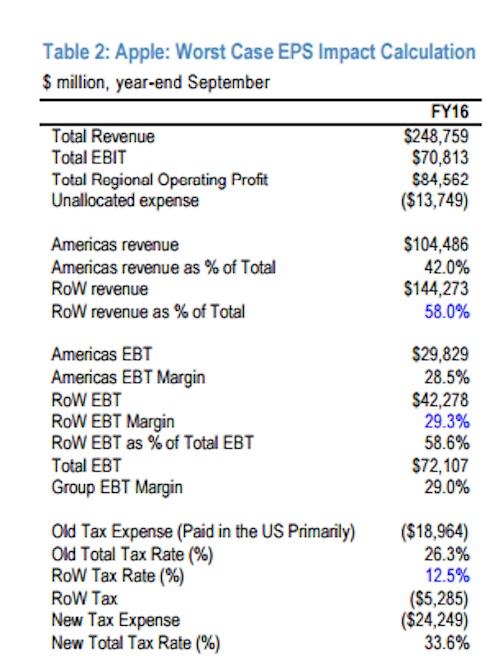Select the Americas EBT value $29,829
500x659 pixels.
tap(440, 354)
